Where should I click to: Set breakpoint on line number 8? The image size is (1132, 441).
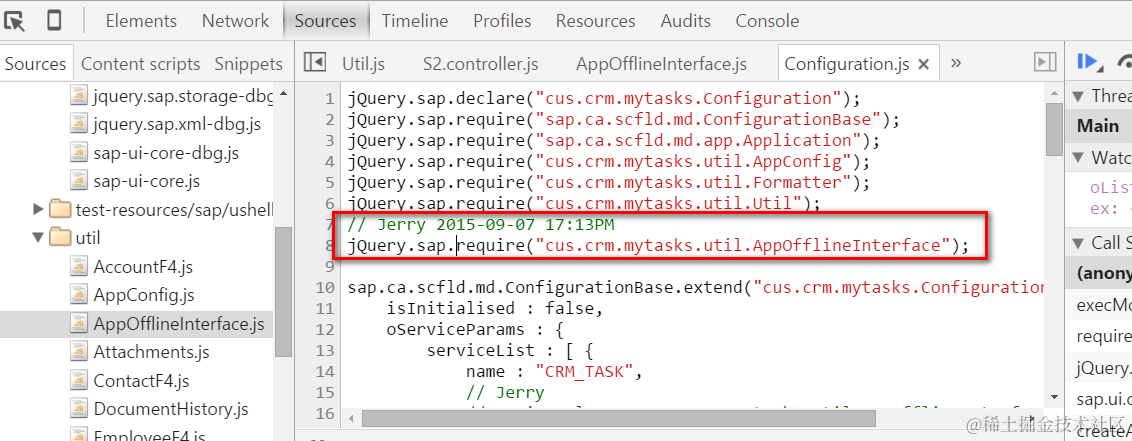click(x=329, y=245)
